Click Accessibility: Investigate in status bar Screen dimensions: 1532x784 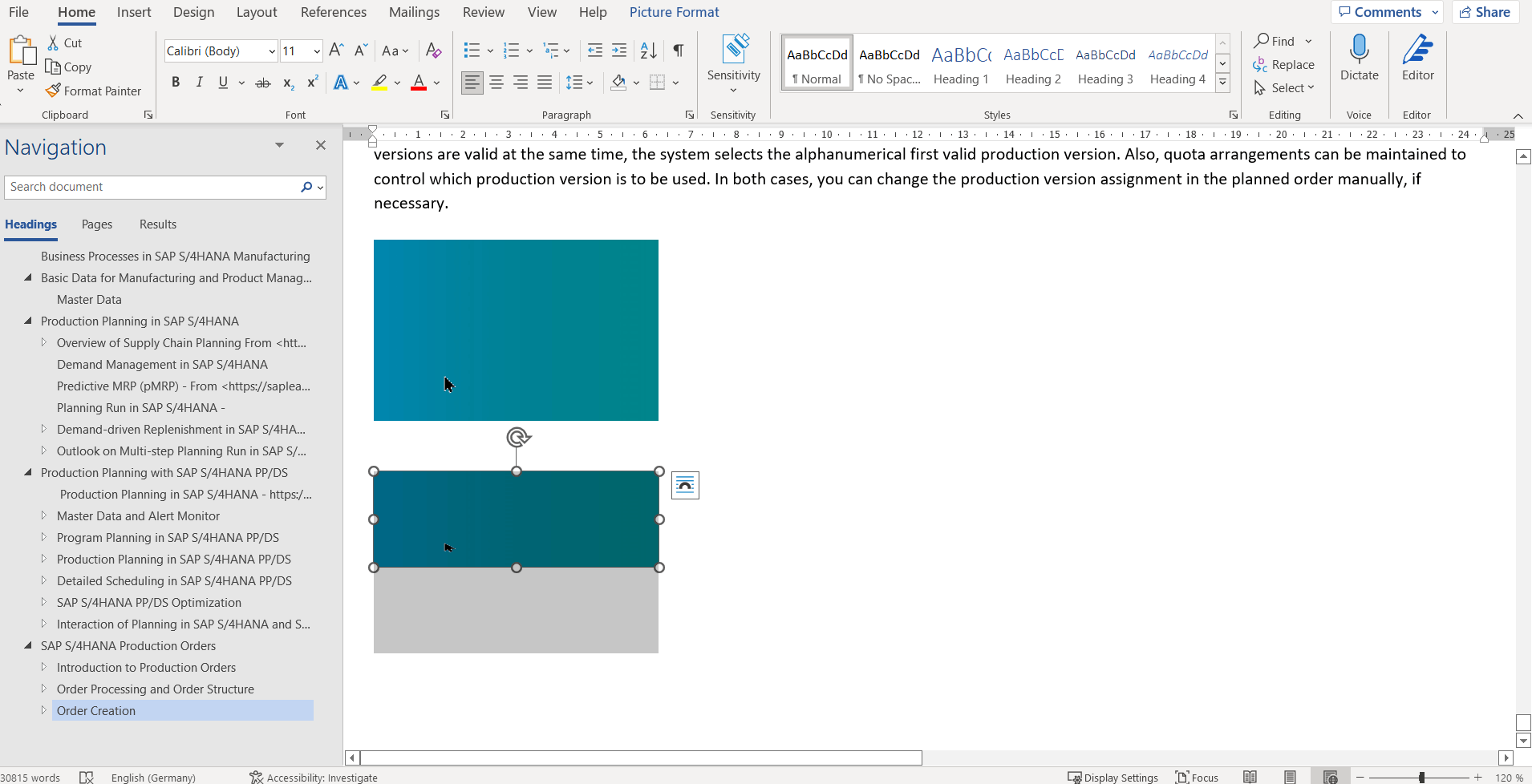(x=314, y=777)
